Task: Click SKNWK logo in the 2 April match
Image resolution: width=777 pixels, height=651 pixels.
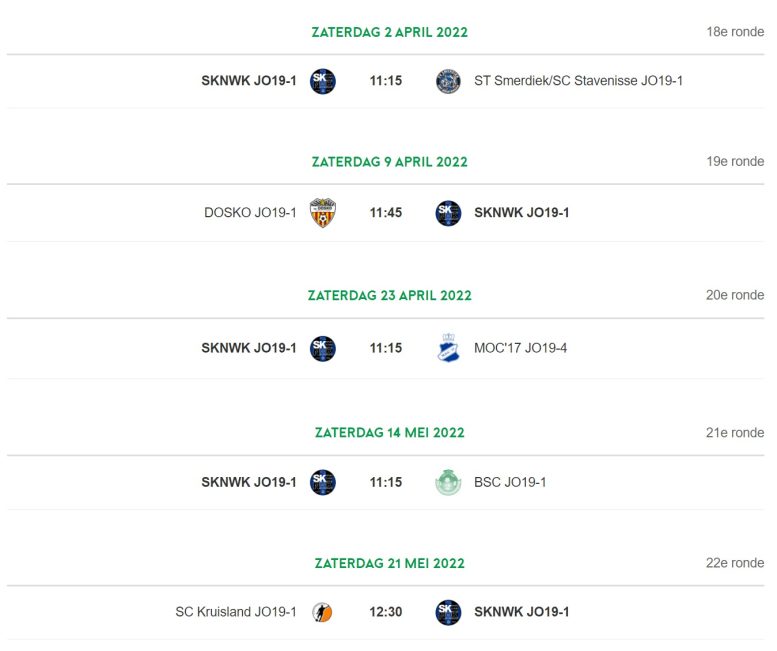Action: 323,81
